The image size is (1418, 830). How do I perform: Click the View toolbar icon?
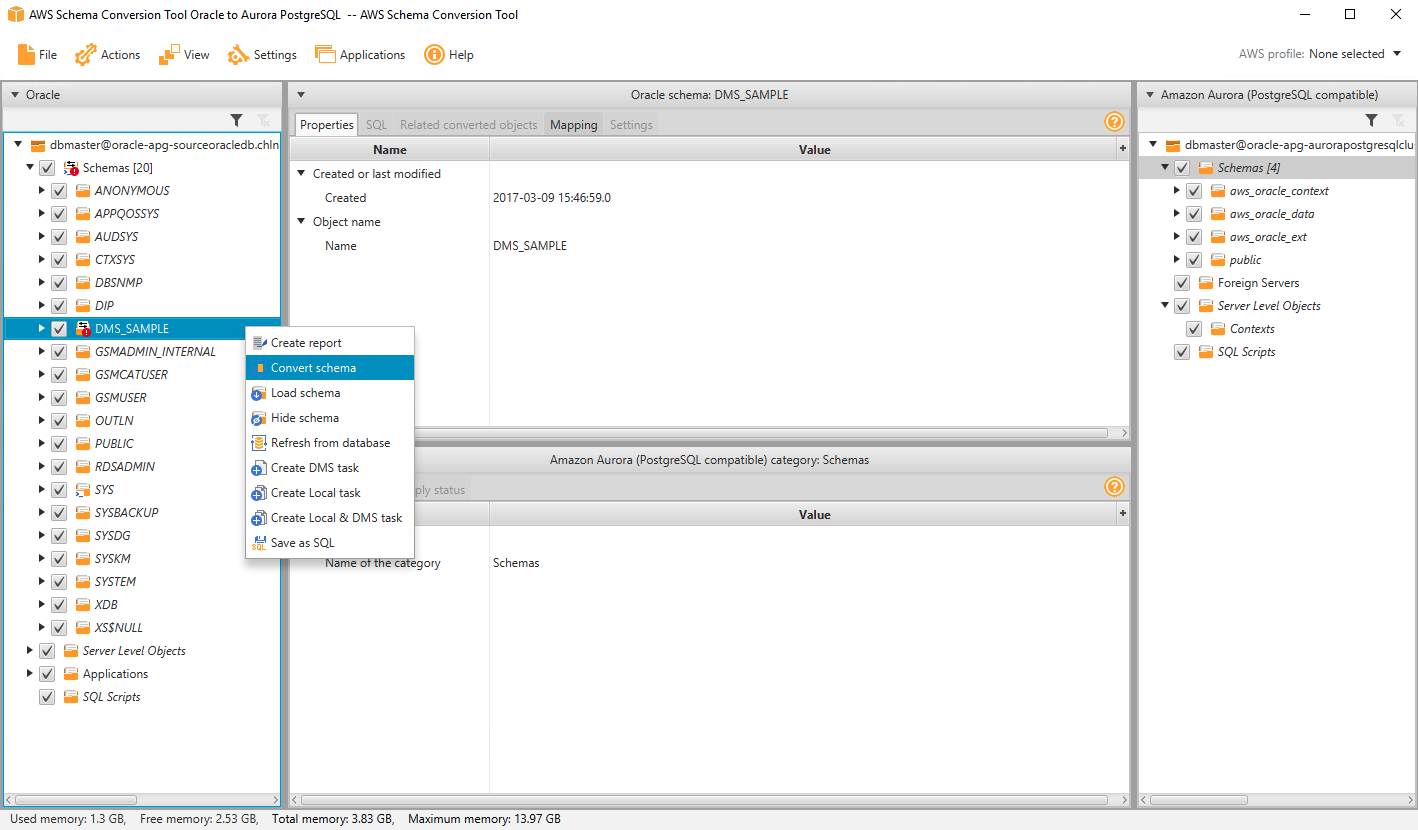coord(169,55)
